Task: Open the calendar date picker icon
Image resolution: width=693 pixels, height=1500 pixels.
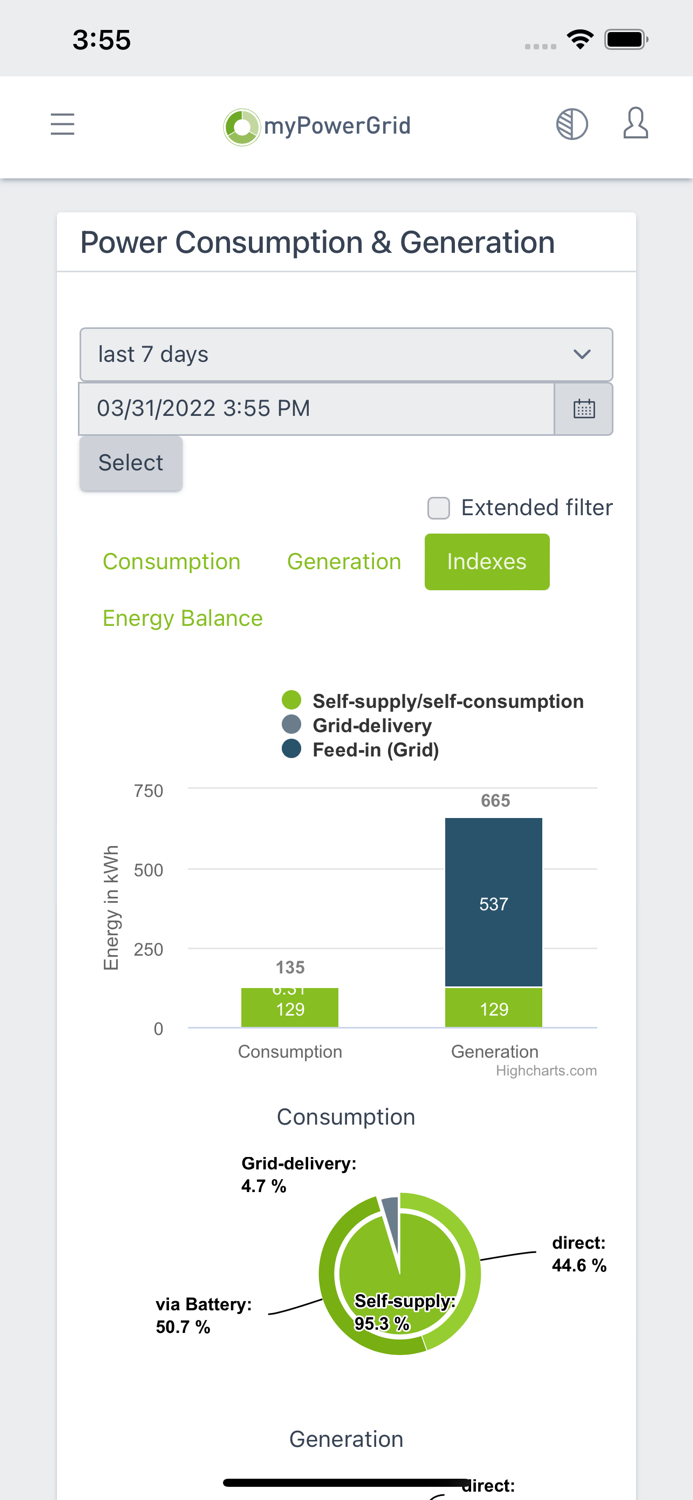Action: 584,408
